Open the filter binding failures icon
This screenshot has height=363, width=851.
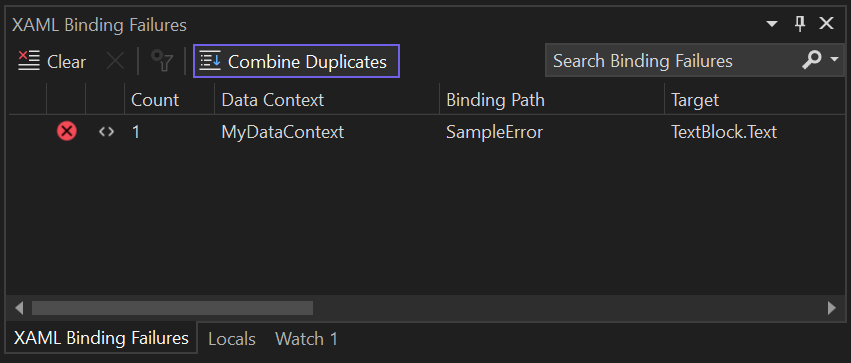pos(161,61)
